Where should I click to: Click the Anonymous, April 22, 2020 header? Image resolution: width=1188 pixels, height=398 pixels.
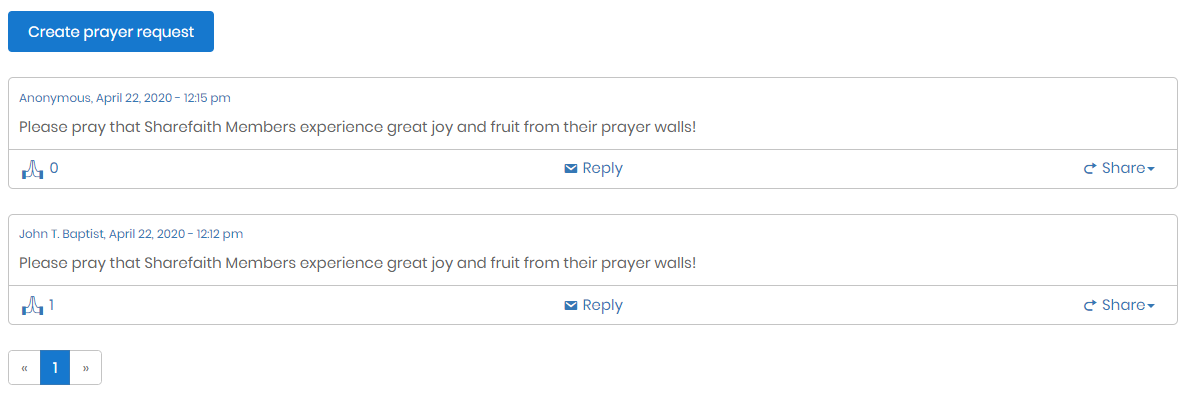point(125,98)
